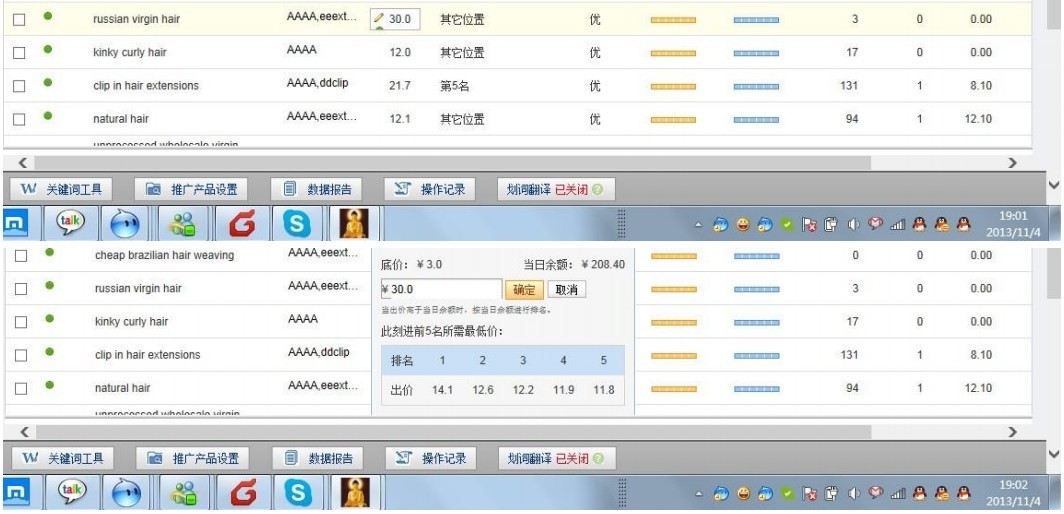Click the network signal bars in 19:01 tray
The width and height of the screenshot is (1064, 514).
click(898, 225)
